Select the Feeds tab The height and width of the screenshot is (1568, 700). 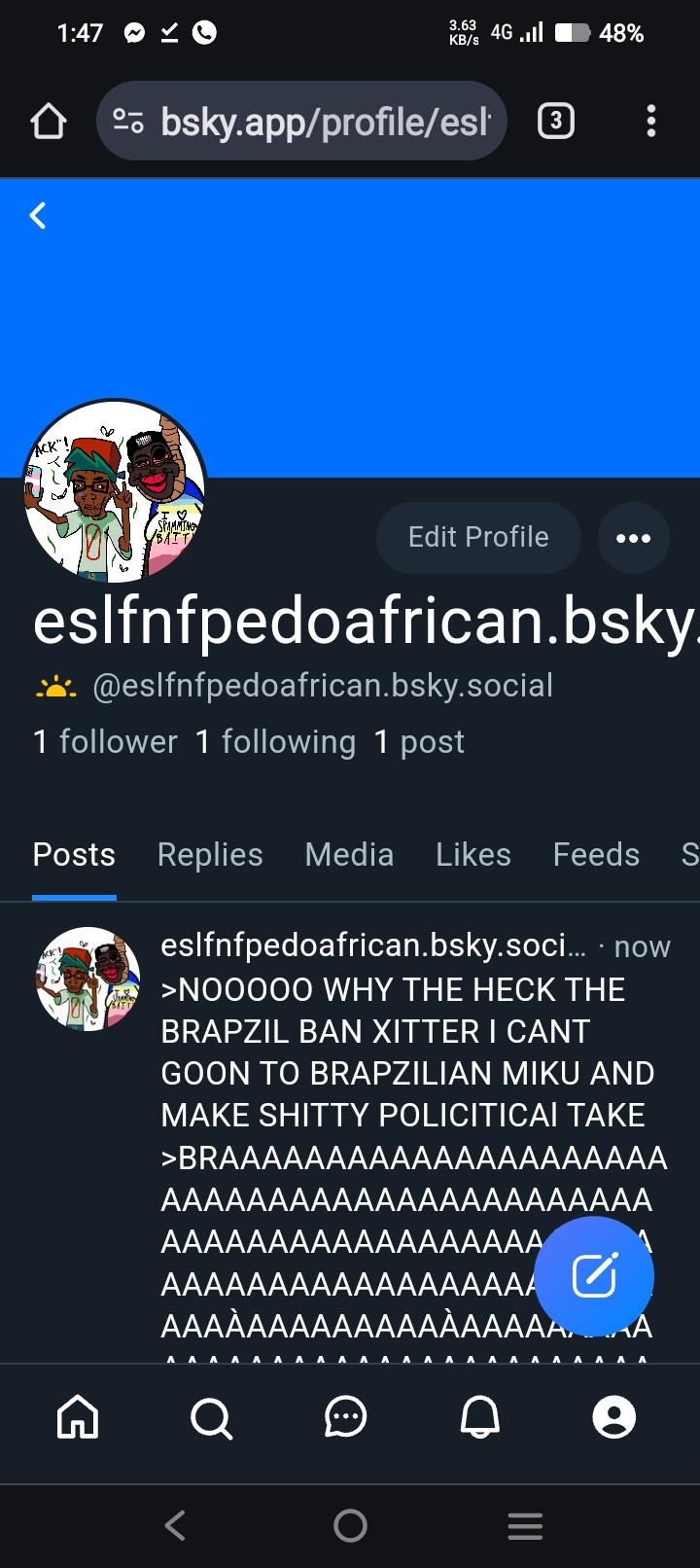(596, 854)
